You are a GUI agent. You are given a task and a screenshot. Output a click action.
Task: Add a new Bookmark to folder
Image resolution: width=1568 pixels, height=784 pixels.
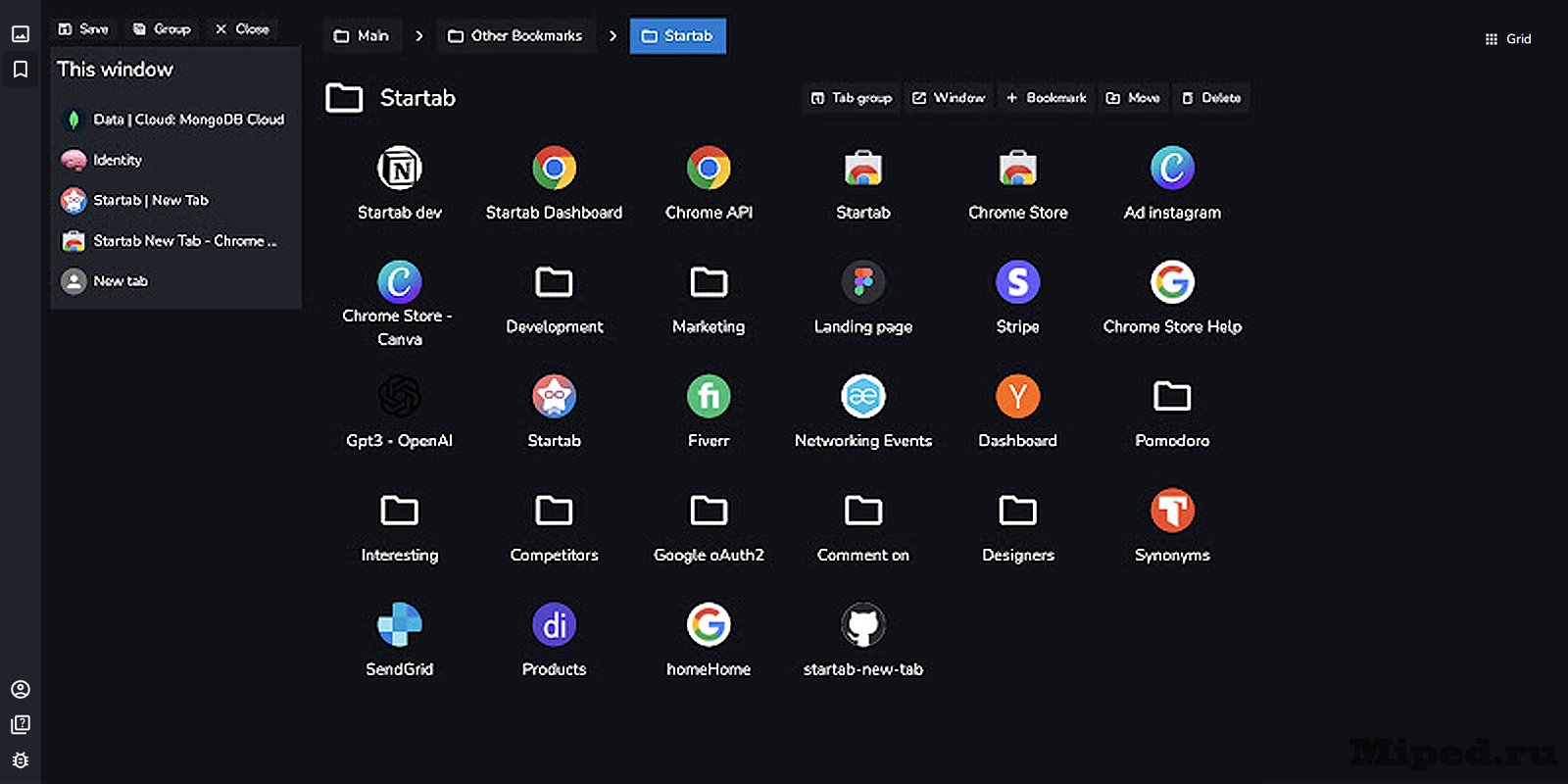pyautogui.click(x=1047, y=98)
